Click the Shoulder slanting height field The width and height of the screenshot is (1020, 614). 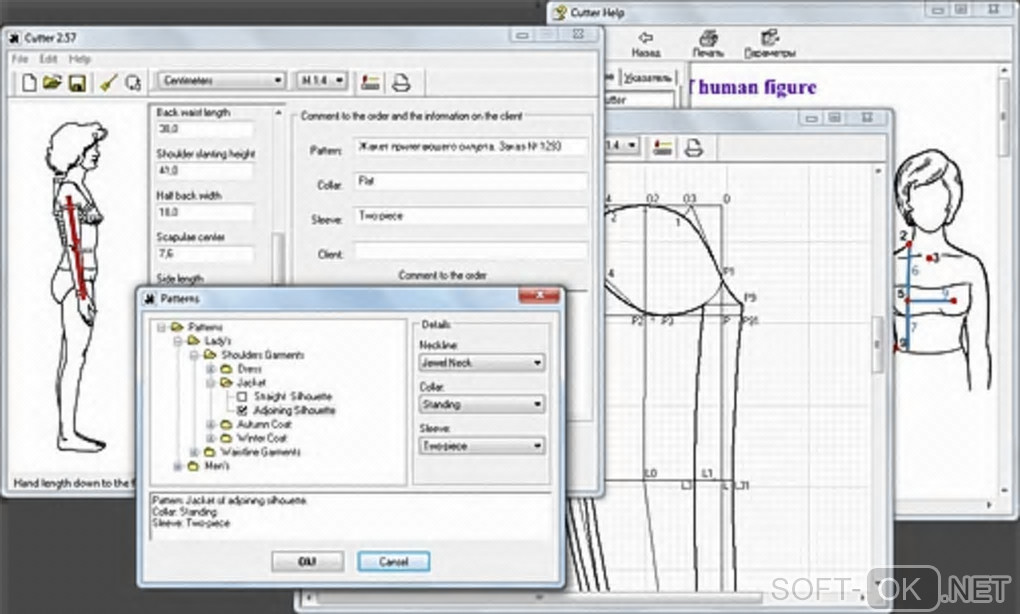pyautogui.click(x=204, y=171)
